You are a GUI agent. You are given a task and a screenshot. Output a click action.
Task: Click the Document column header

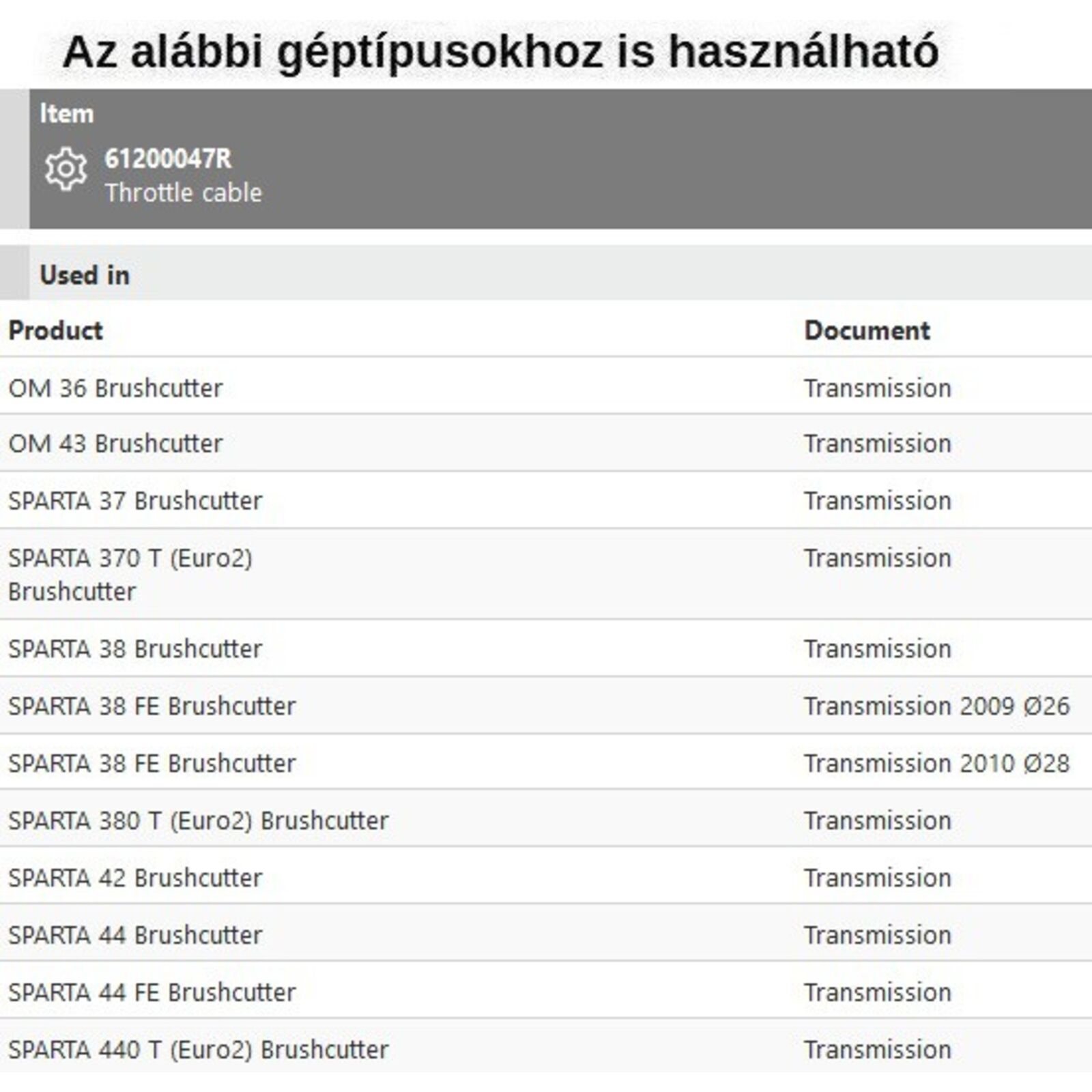[x=867, y=330]
